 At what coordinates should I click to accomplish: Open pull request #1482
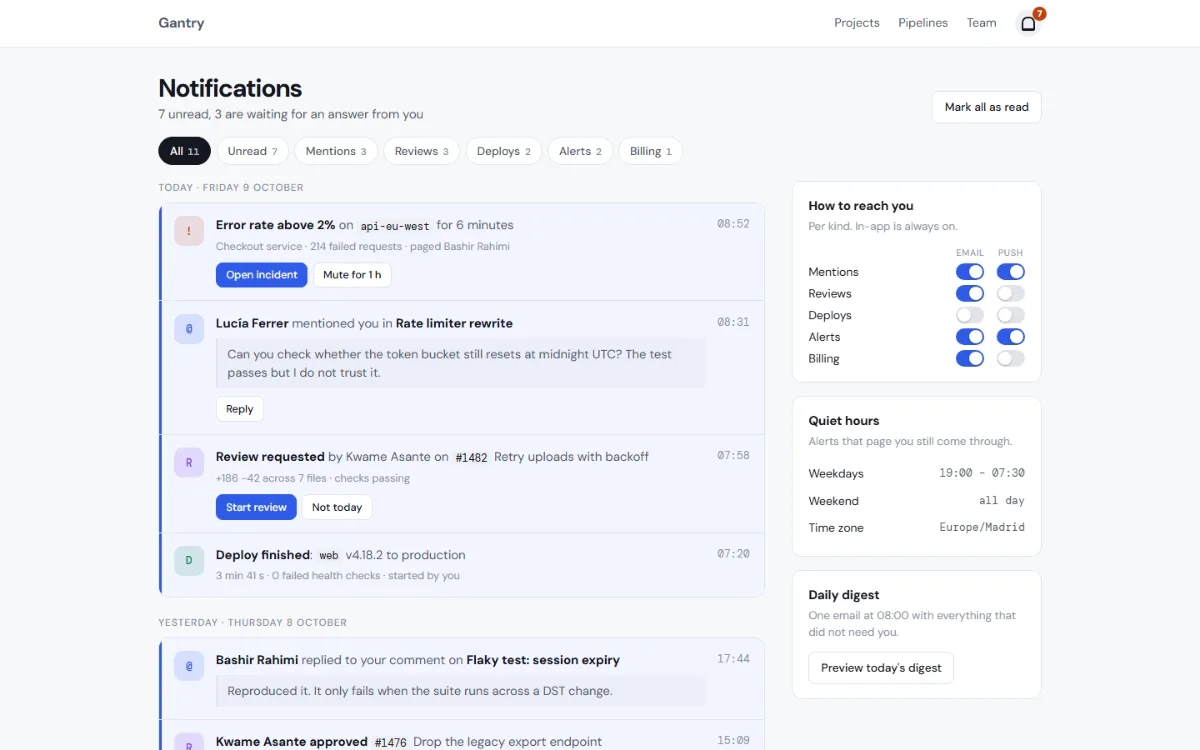(471, 457)
